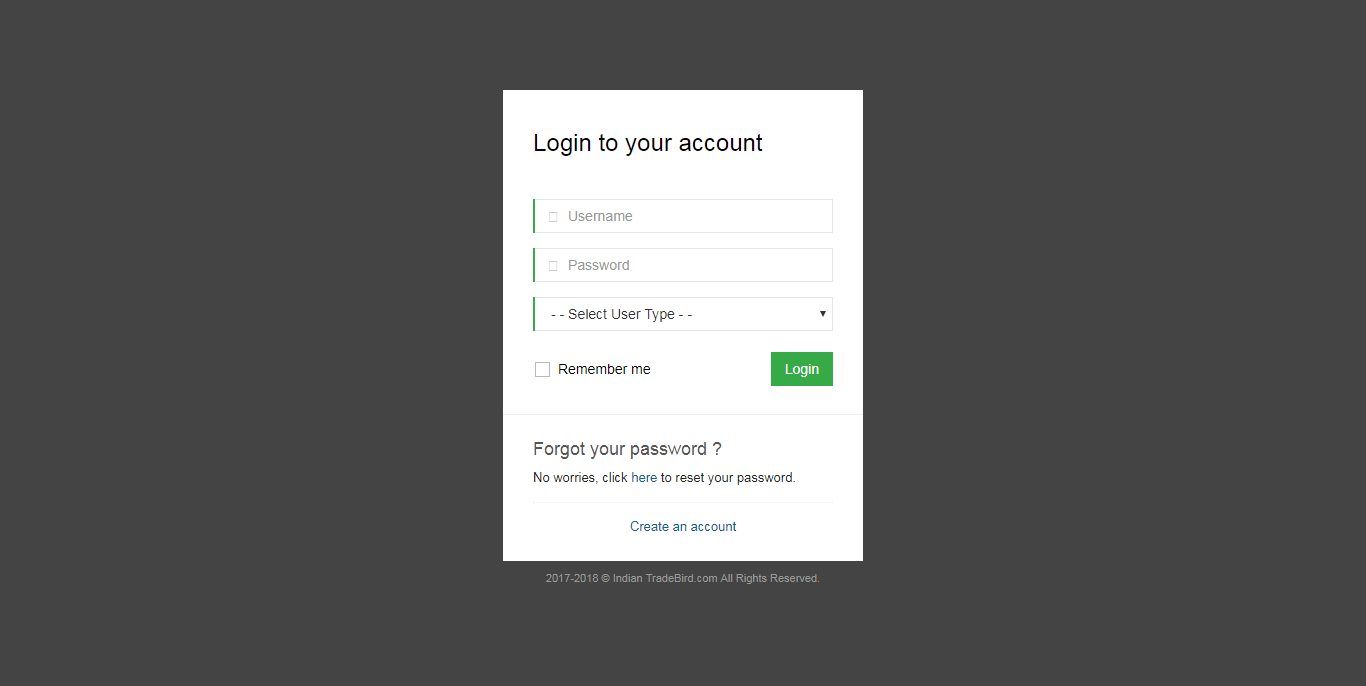This screenshot has height=686, width=1366.
Task: Click the 'to reset your password' text
Action: pyautogui.click(x=728, y=478)
